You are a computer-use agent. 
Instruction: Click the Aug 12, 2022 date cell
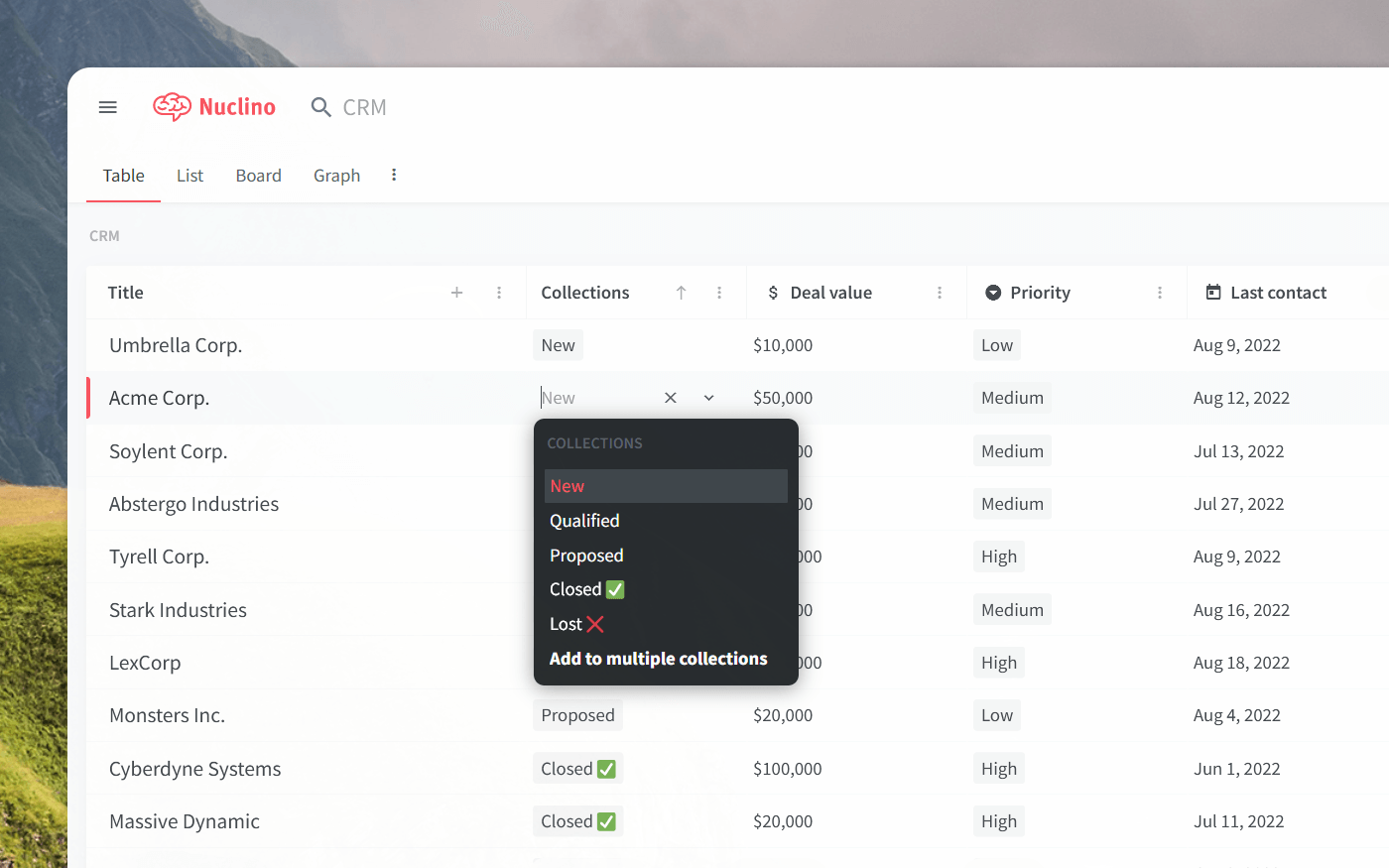tap(1241, 398)
